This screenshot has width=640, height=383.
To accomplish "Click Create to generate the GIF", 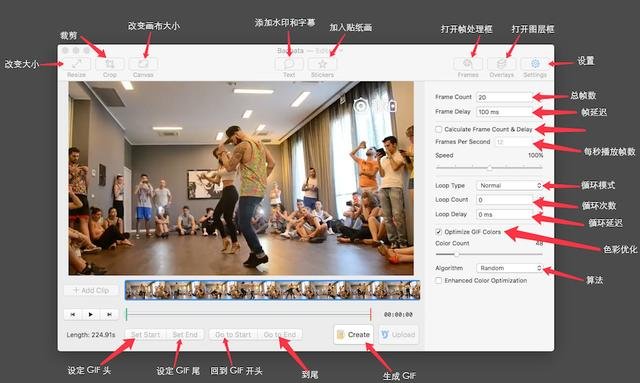I will [353, 334].
